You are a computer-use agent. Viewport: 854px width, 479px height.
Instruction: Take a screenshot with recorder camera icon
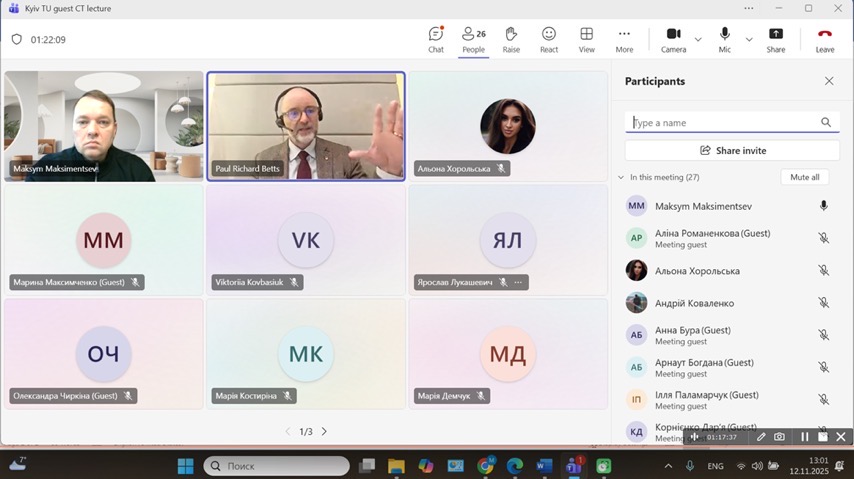click(779, 437)
